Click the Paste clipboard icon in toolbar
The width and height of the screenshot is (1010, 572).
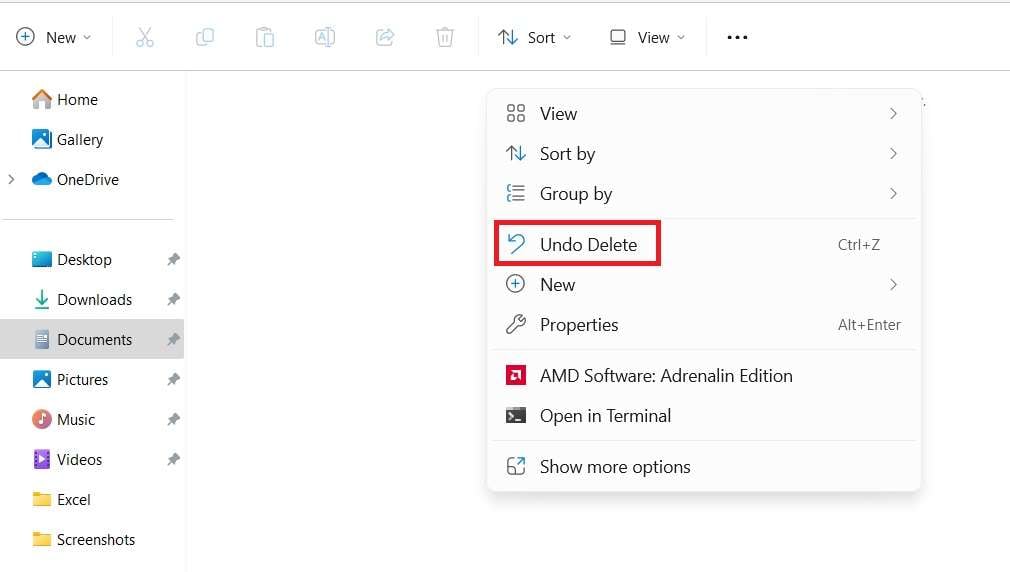click(265, 37)
